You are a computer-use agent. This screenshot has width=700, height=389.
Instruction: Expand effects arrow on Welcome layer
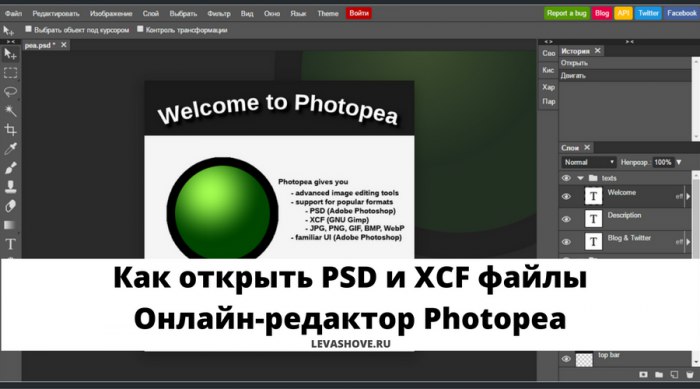point(688,197)
